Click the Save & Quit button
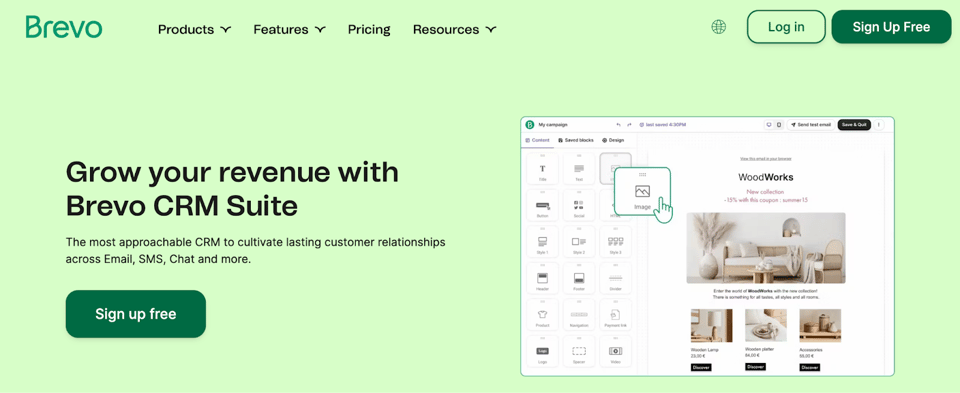 (854, 124)
